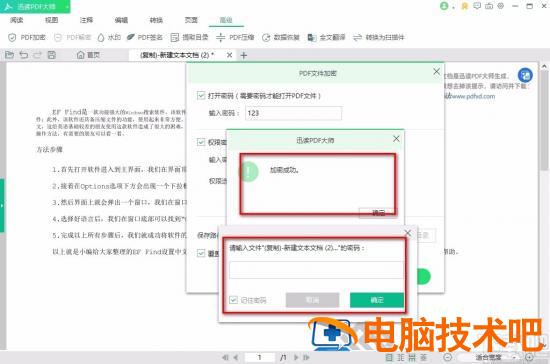Open settings gear icon in title bar

(x=501, y=6)
